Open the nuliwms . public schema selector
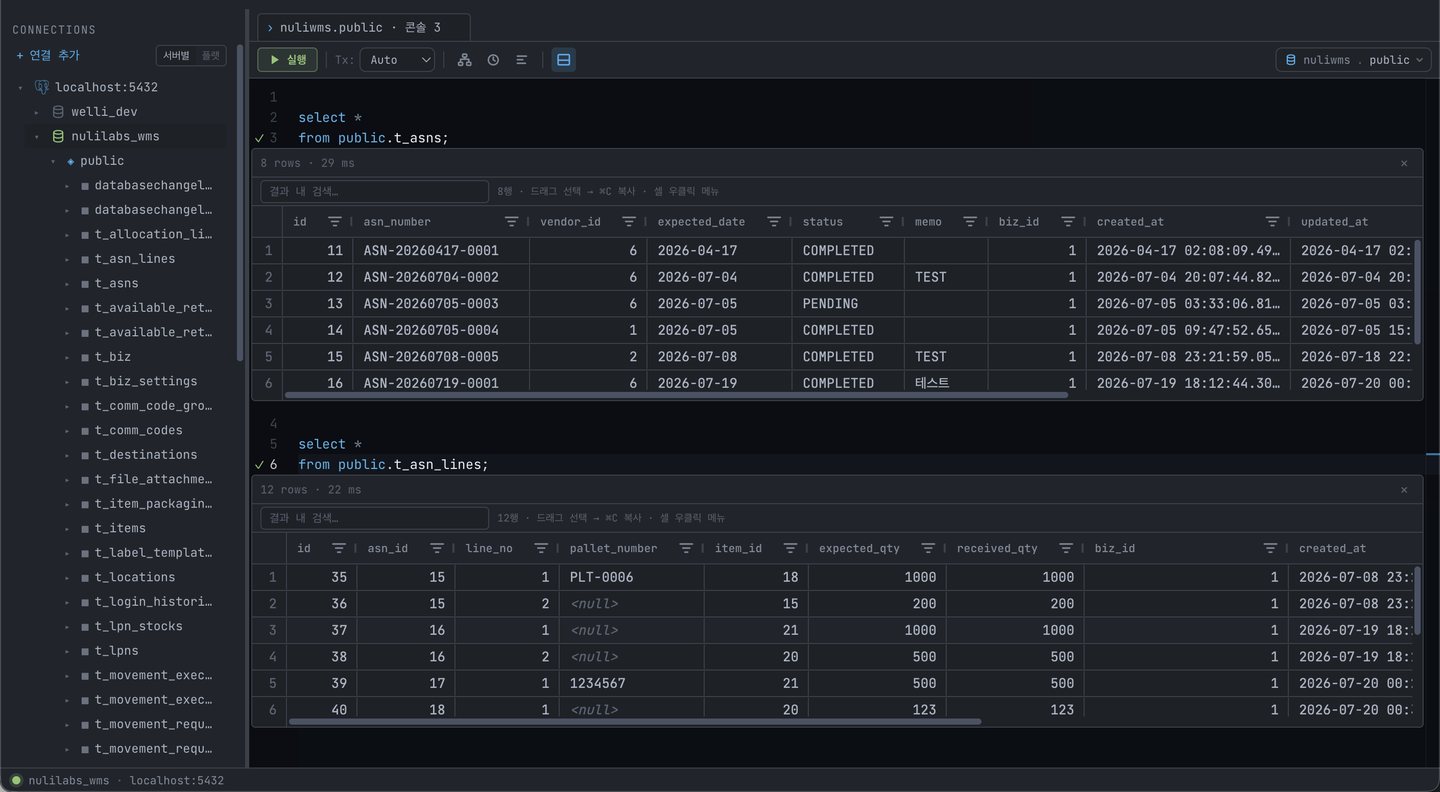 (1354, 60)
